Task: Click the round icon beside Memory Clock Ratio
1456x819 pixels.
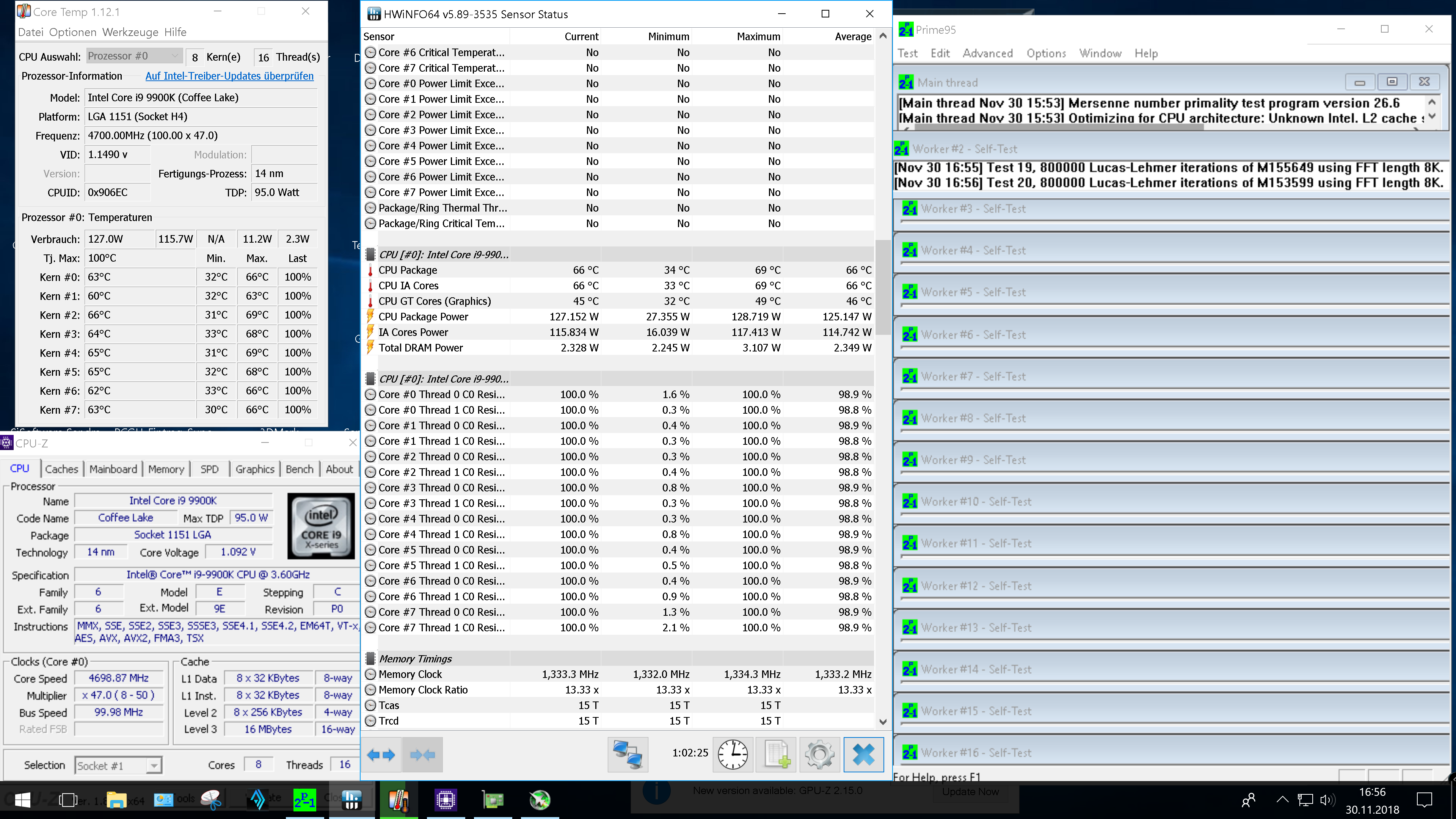Action: (x=370, y=690)
